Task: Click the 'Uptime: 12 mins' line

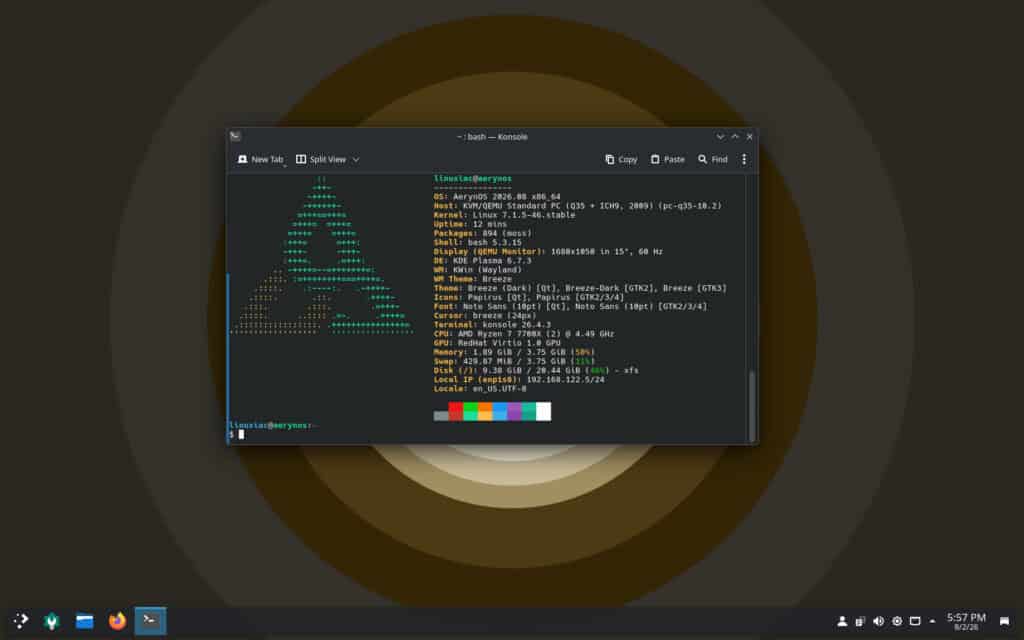Action: [470, 224]
